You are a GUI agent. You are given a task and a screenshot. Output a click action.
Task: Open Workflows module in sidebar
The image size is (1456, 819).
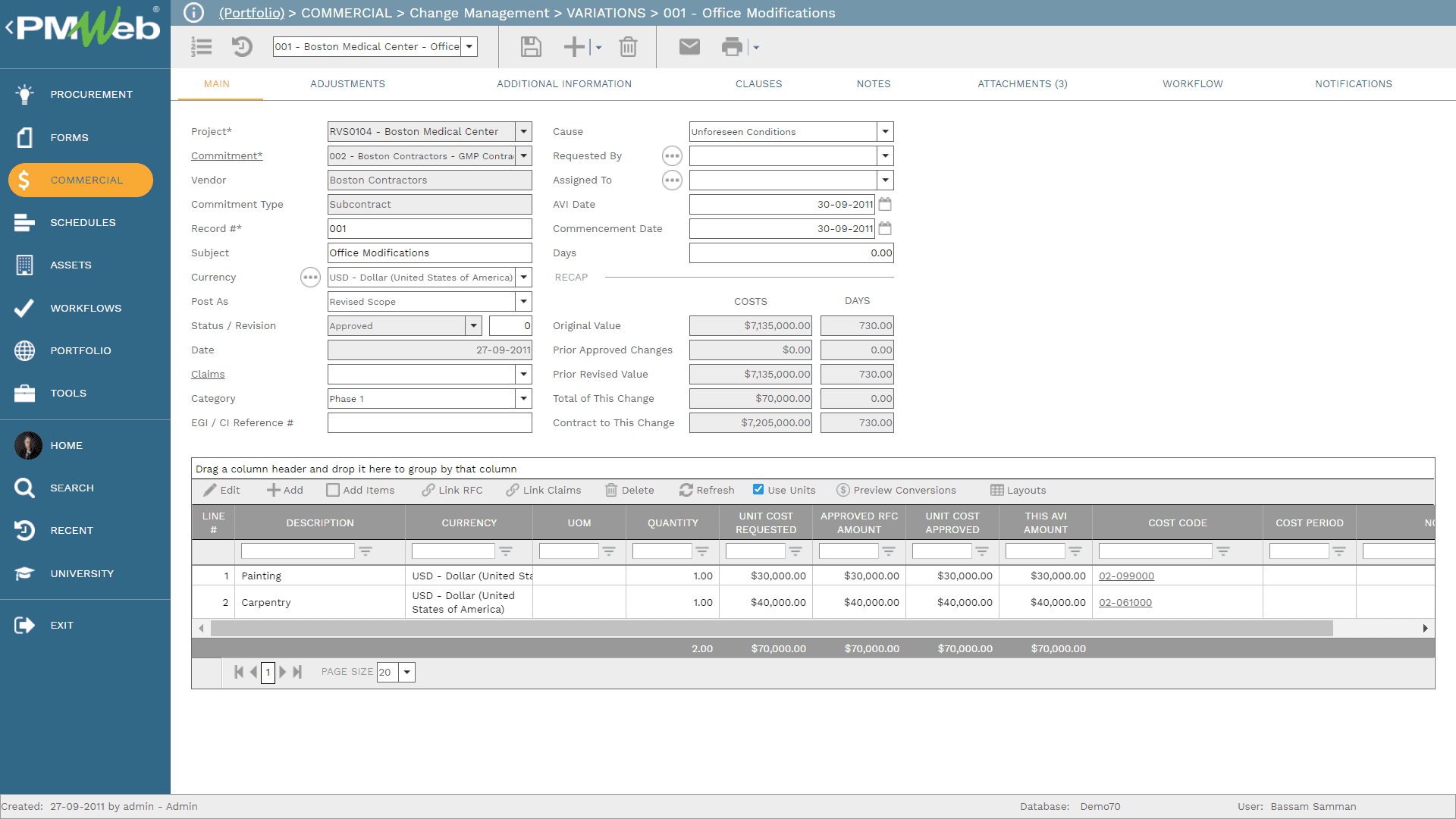click(85, 308)
